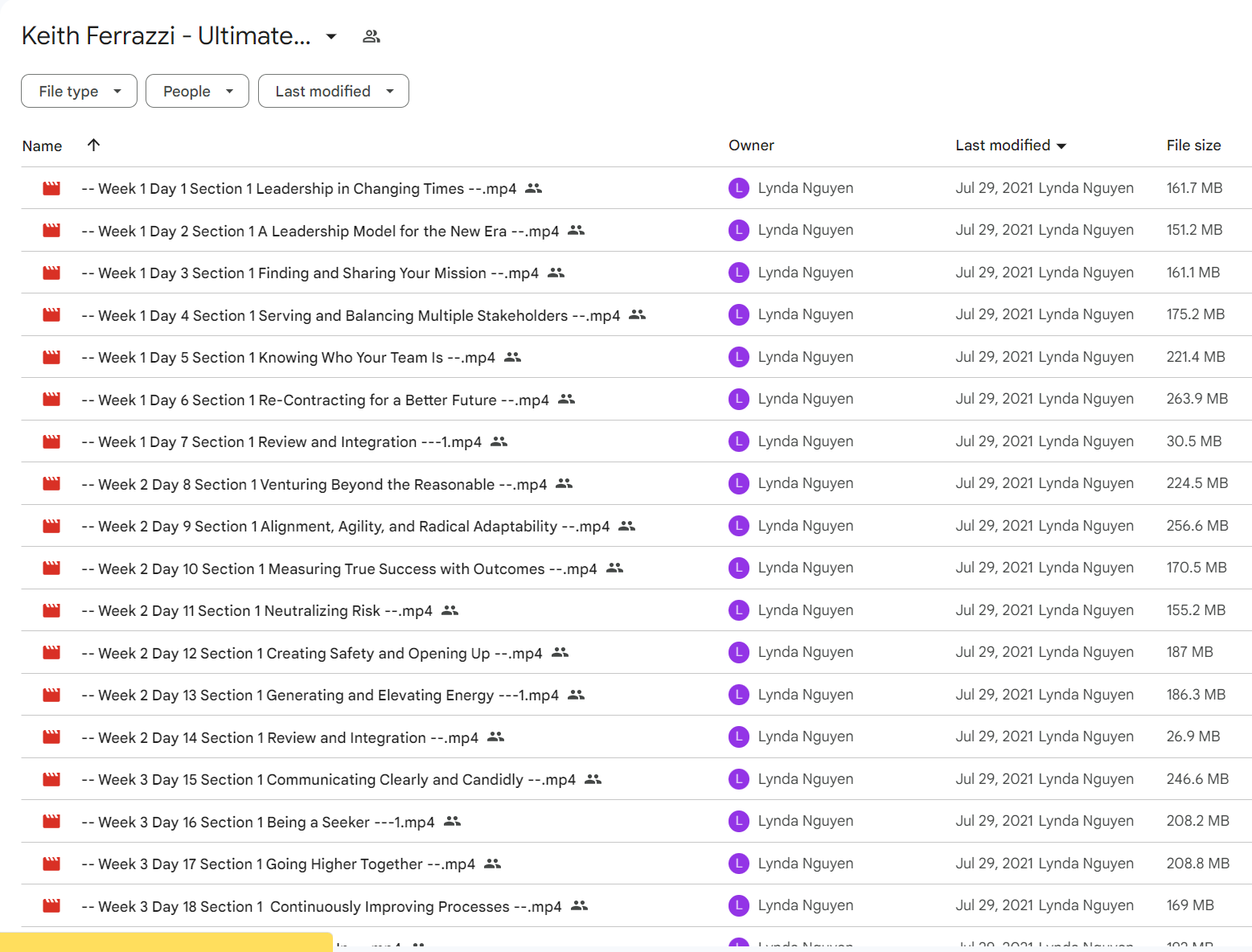Click the 30.5 MB file size cell
This screenshot has width=1252, height=952.
1194,441
